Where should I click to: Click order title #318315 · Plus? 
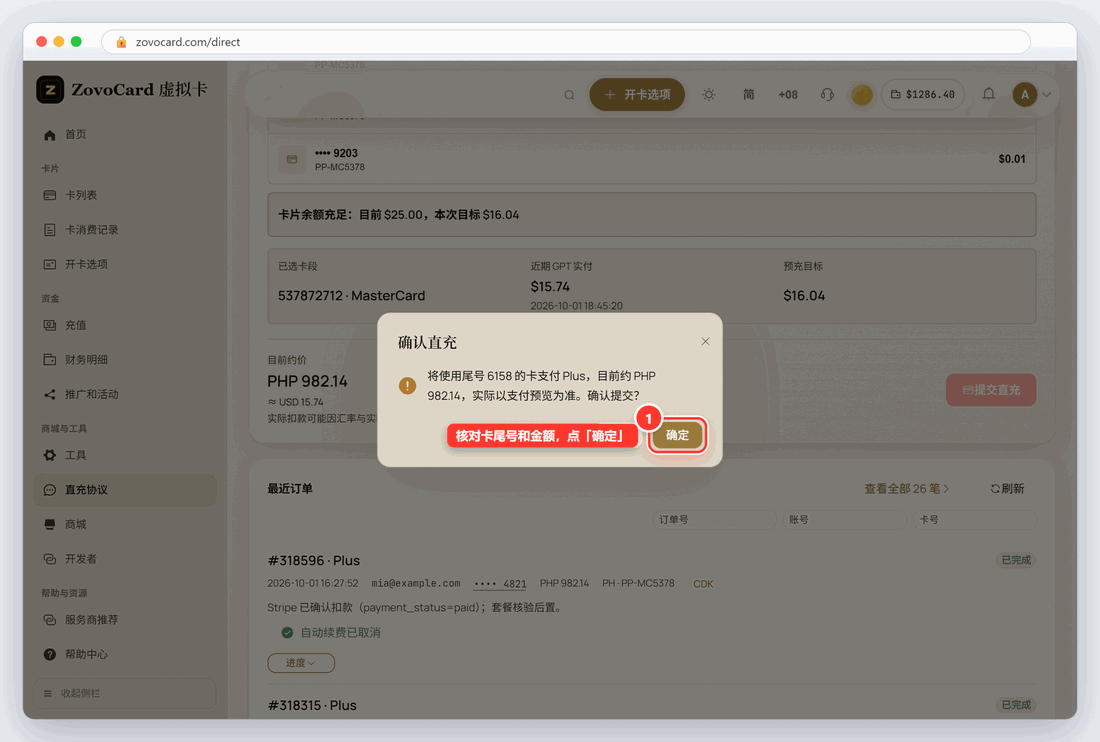312,706
